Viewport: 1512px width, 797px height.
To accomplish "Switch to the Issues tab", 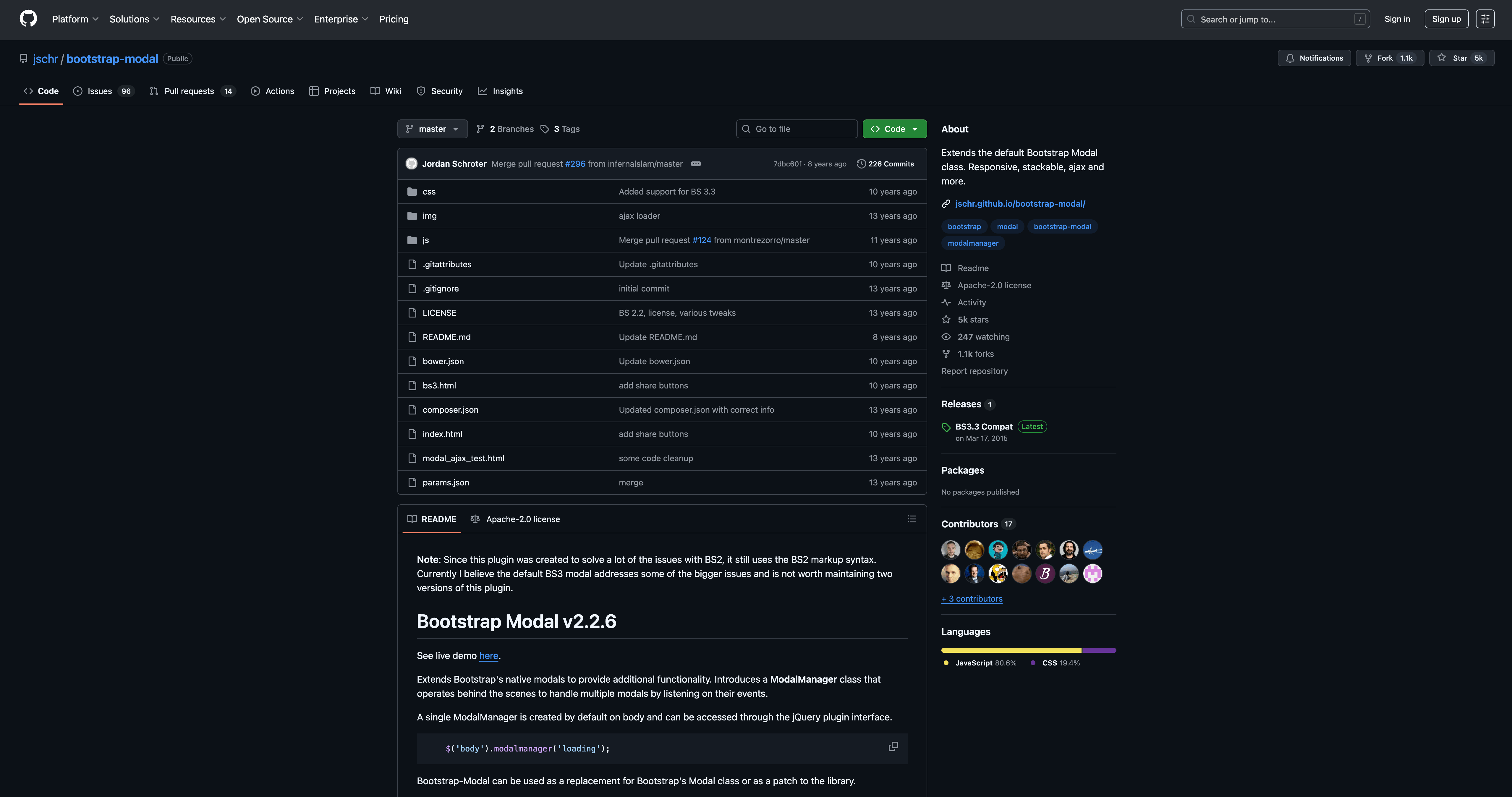I will (99, 91).
